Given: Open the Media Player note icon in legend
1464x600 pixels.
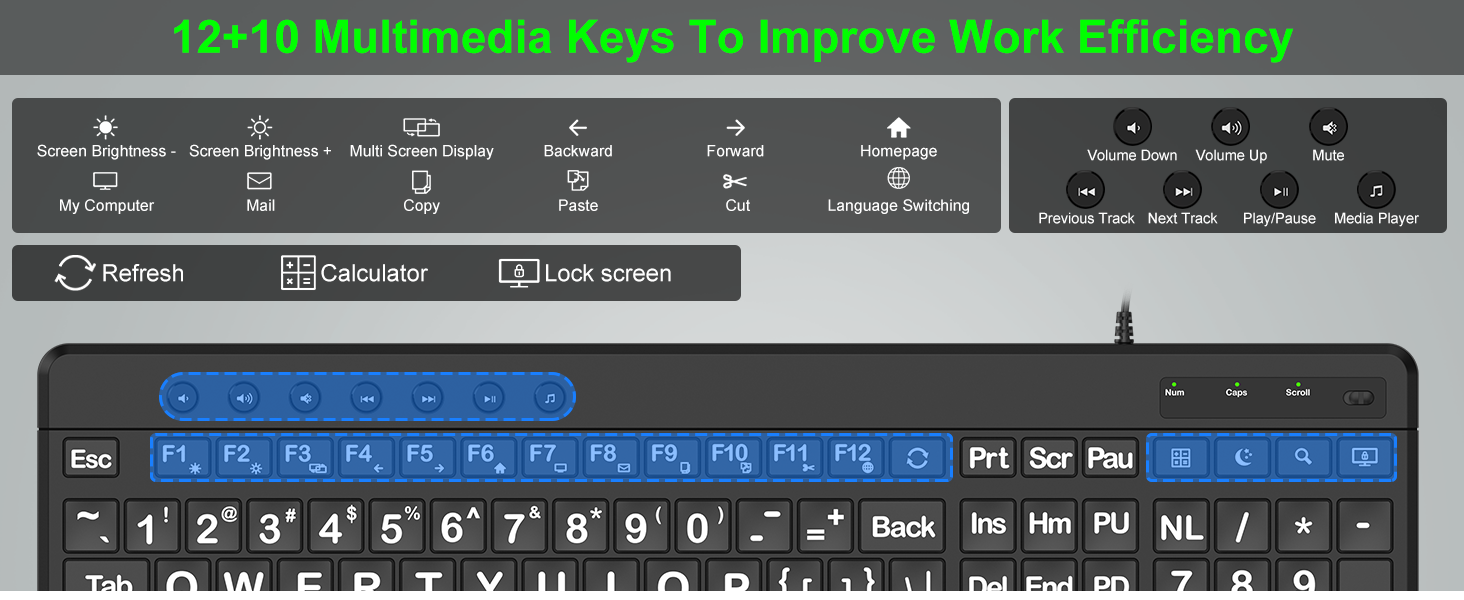Looking at the screenshot, I should point(1376,191).
